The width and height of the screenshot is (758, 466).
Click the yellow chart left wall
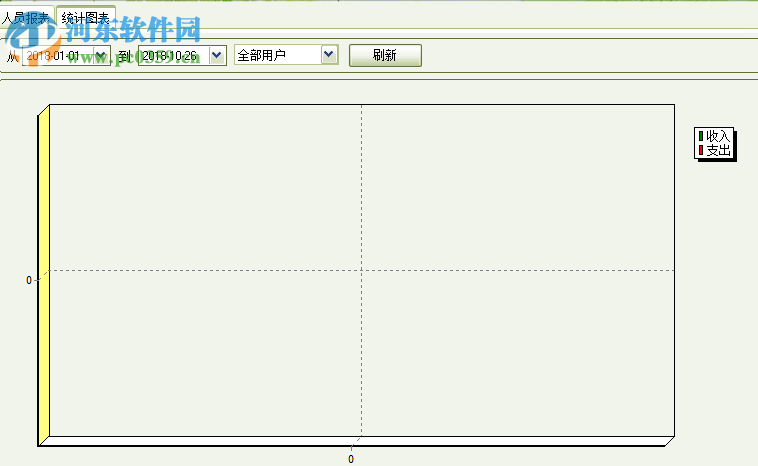point(44,275)
